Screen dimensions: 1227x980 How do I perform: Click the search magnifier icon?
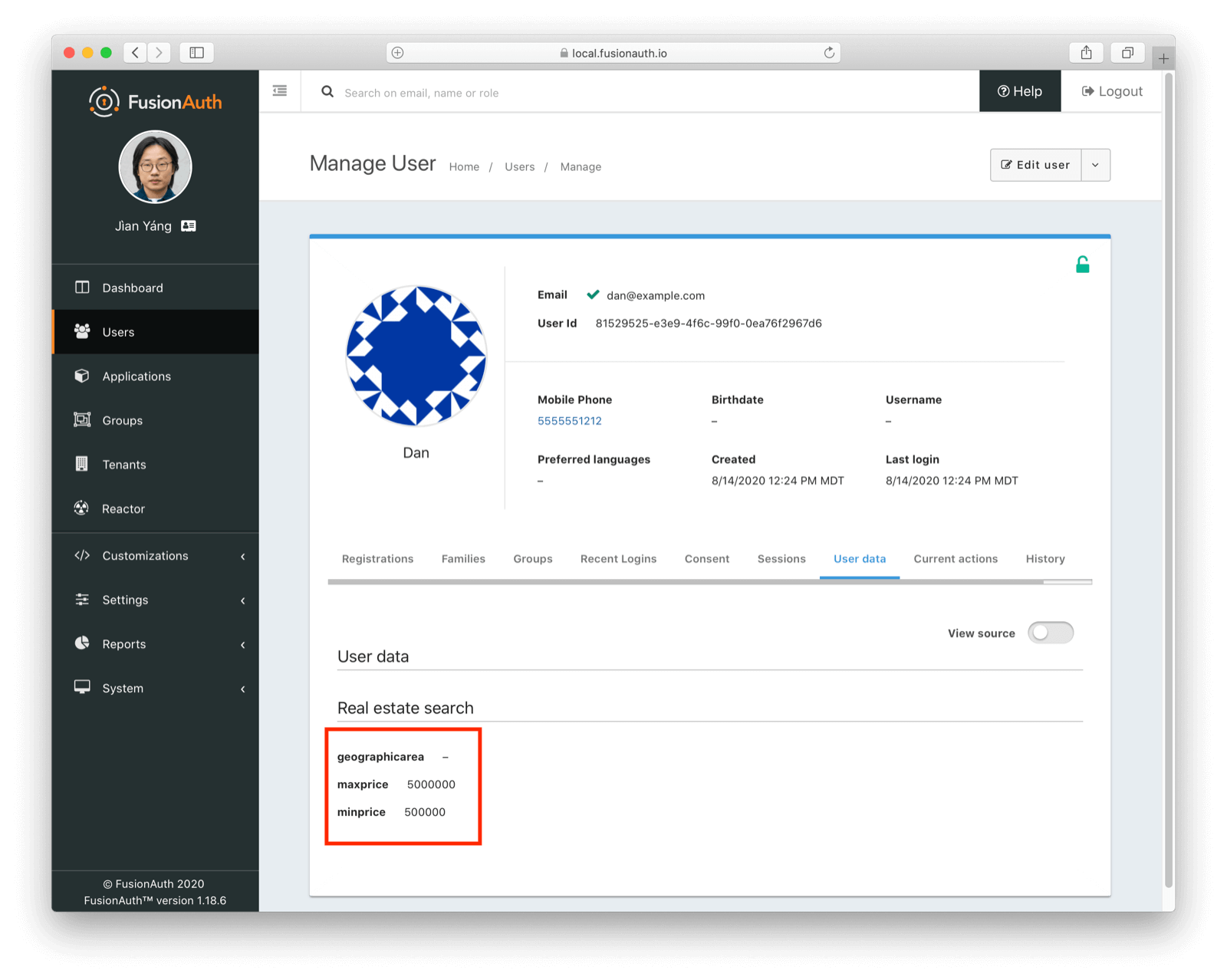327,92
